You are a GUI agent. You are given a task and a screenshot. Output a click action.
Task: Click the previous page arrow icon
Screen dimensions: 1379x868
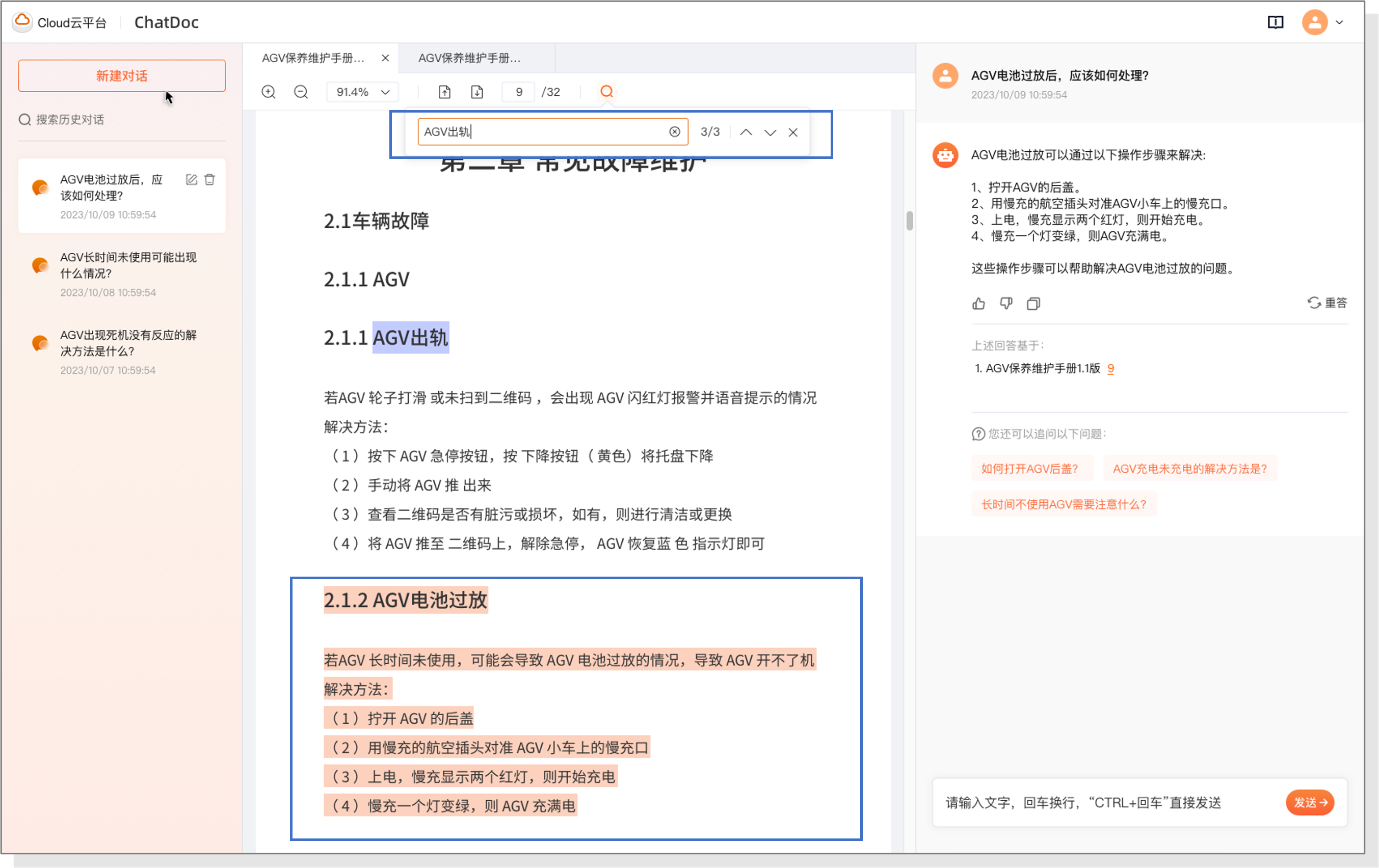point(444,92)
